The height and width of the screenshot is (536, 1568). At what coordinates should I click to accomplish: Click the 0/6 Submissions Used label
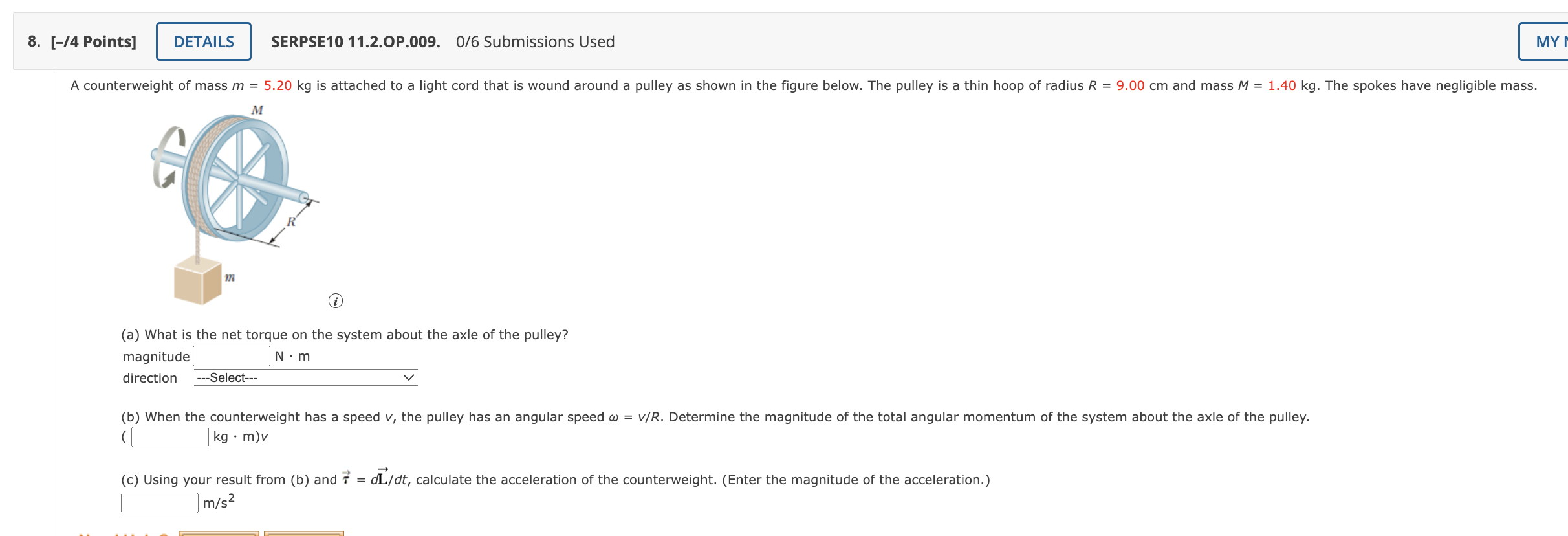tap(535, 41)
